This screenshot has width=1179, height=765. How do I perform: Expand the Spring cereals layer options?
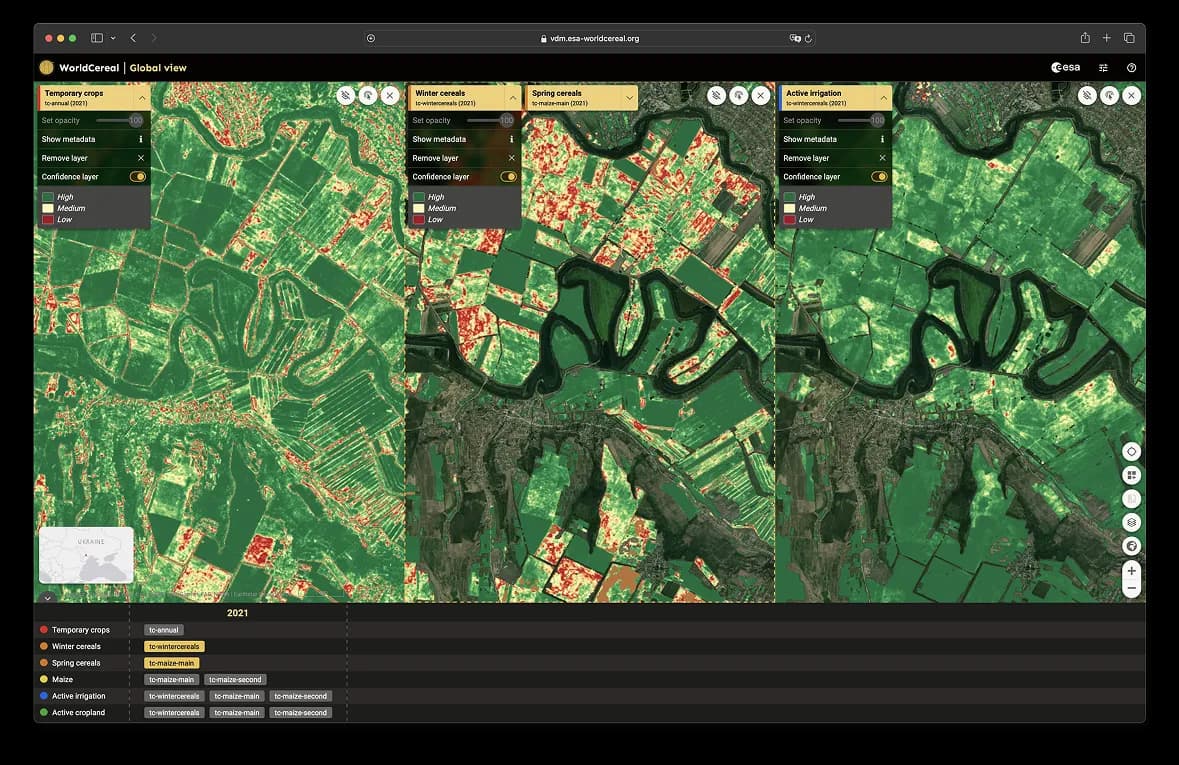coord(629,97)
